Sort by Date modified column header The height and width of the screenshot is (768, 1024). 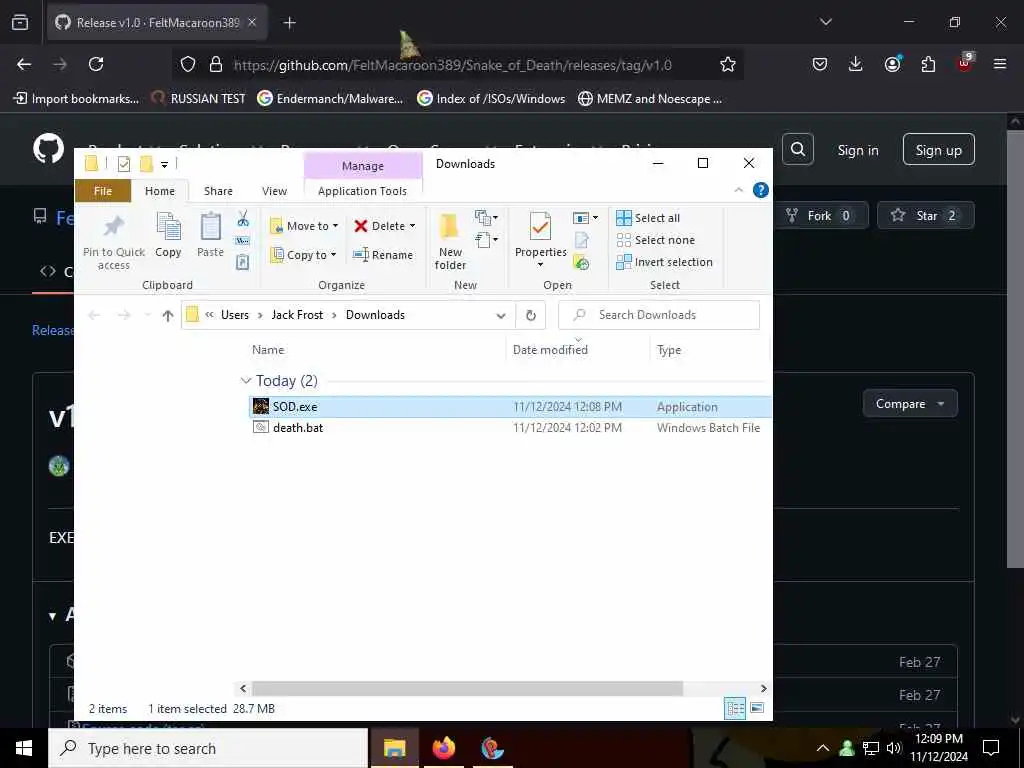[550, 350]
